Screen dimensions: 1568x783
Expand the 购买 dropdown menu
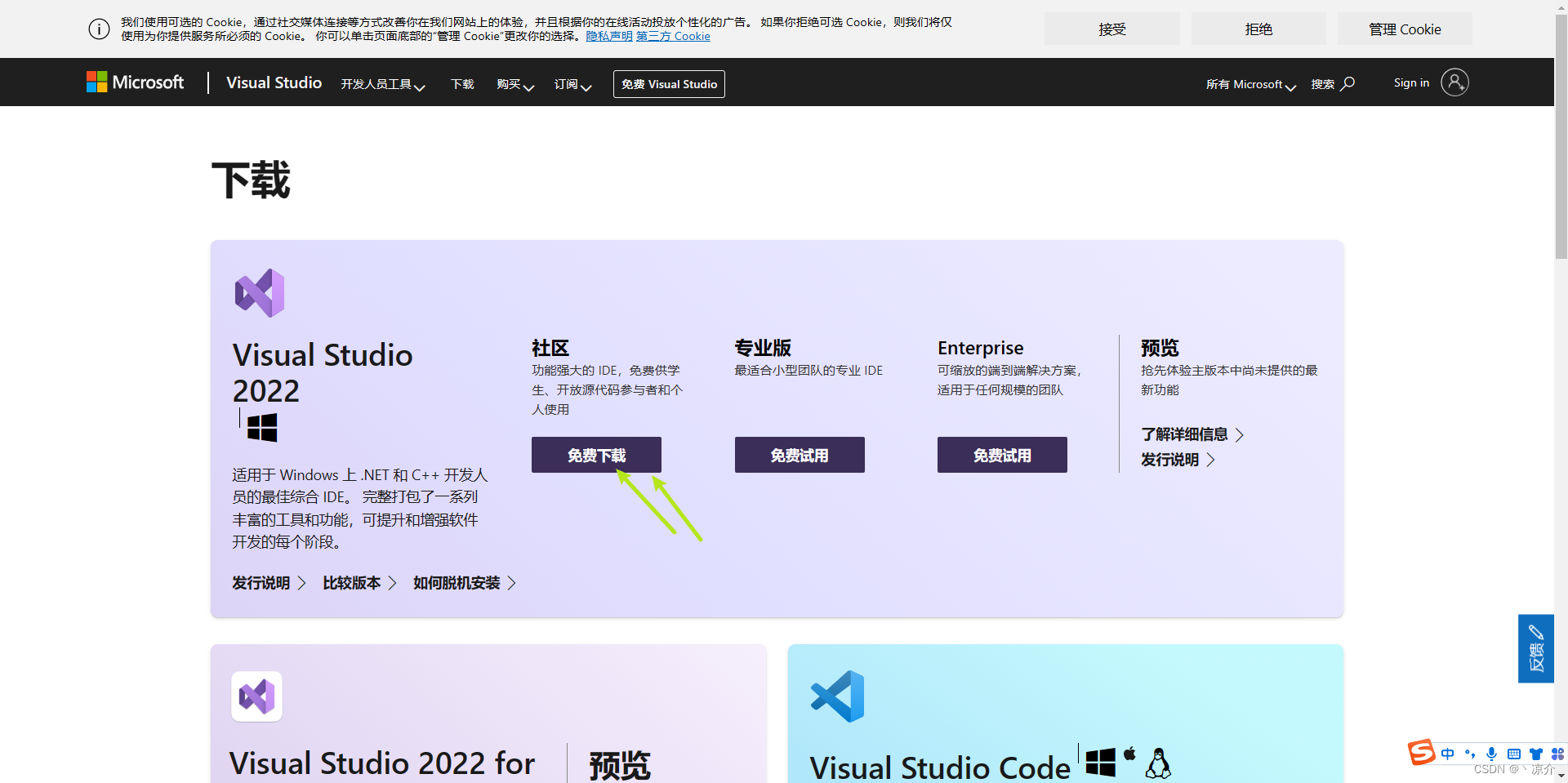point(515,84)
